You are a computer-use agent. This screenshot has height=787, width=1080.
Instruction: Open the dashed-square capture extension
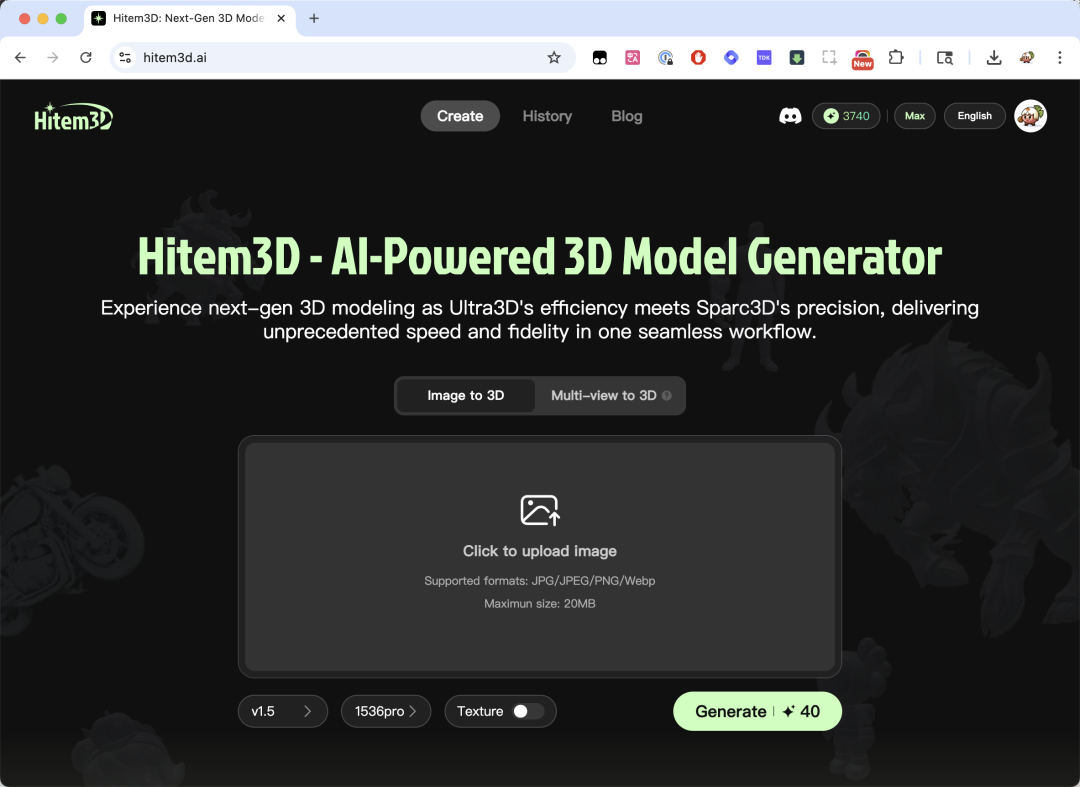[829, 58]
